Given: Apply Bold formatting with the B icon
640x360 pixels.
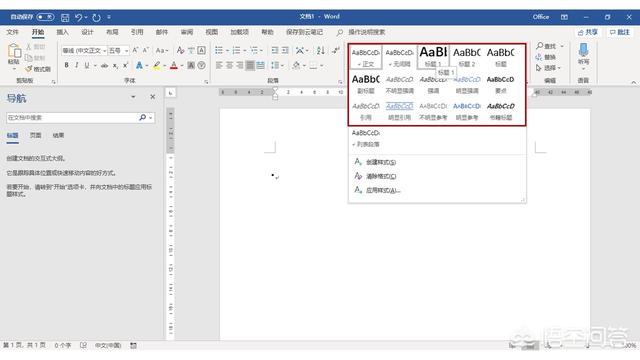Looking at the screenshot, I should click(67, 65).
